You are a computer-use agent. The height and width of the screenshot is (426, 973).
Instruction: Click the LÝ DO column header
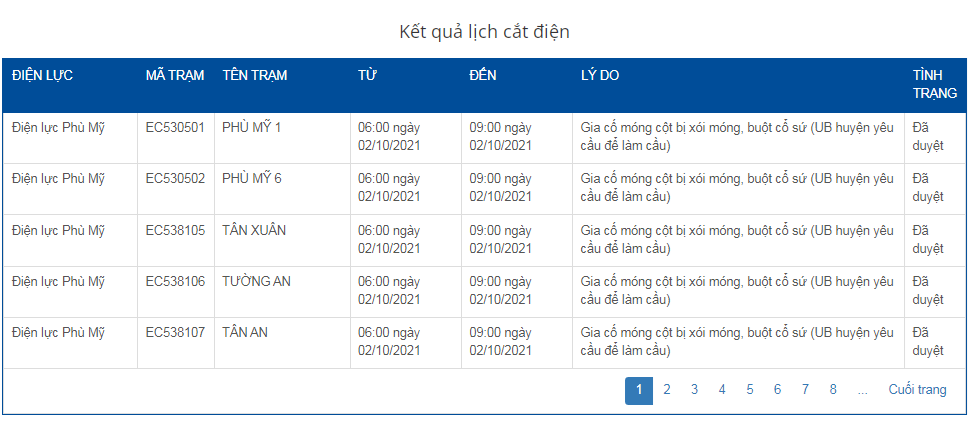click(600, 75)
